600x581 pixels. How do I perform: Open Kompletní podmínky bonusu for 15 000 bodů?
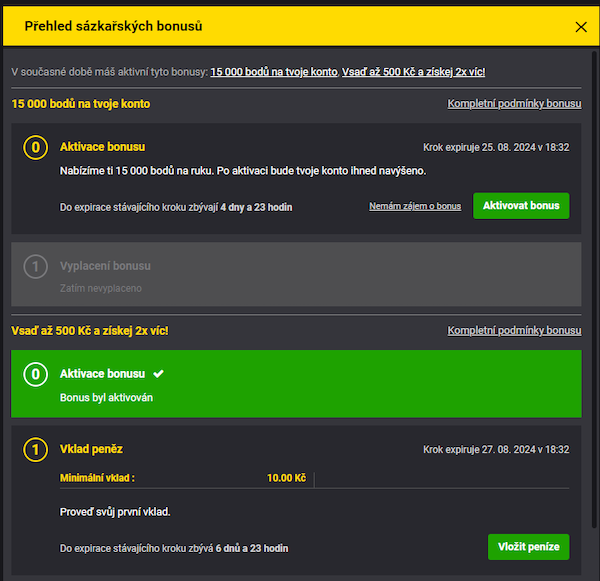pos(513,104)
